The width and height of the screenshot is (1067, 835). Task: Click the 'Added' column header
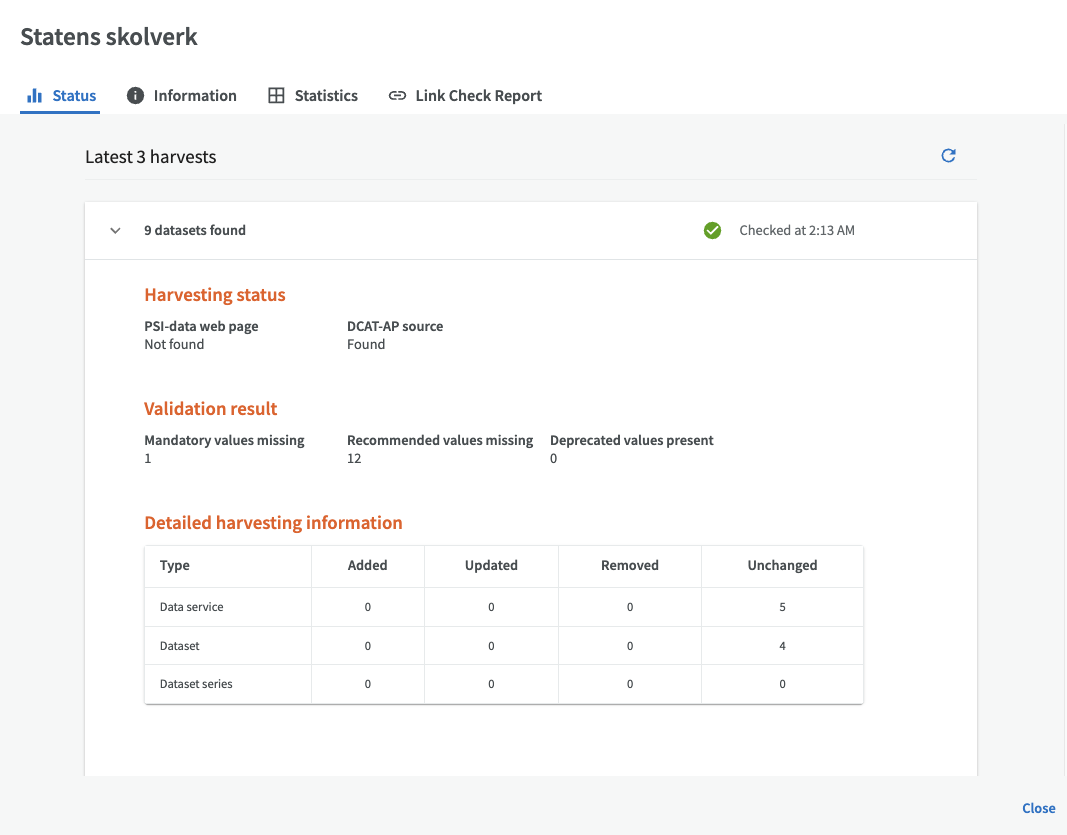click(x=367, y=566)
